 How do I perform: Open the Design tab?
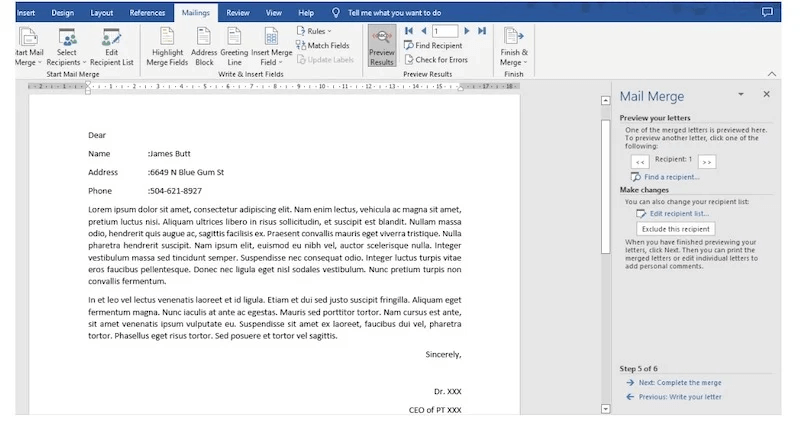[x=62, y=13]
